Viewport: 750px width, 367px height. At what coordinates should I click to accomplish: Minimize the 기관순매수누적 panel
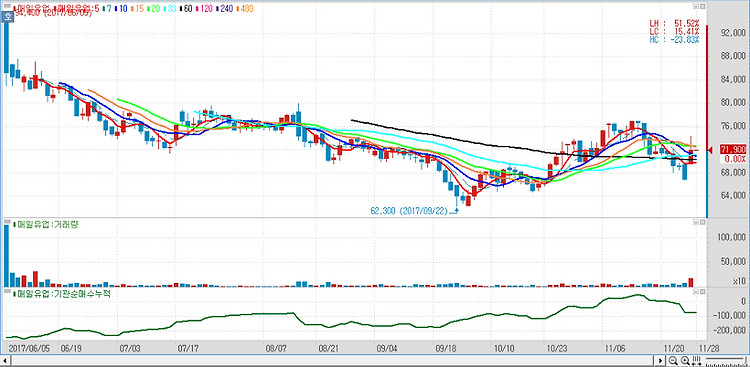[x=696, y=291]
